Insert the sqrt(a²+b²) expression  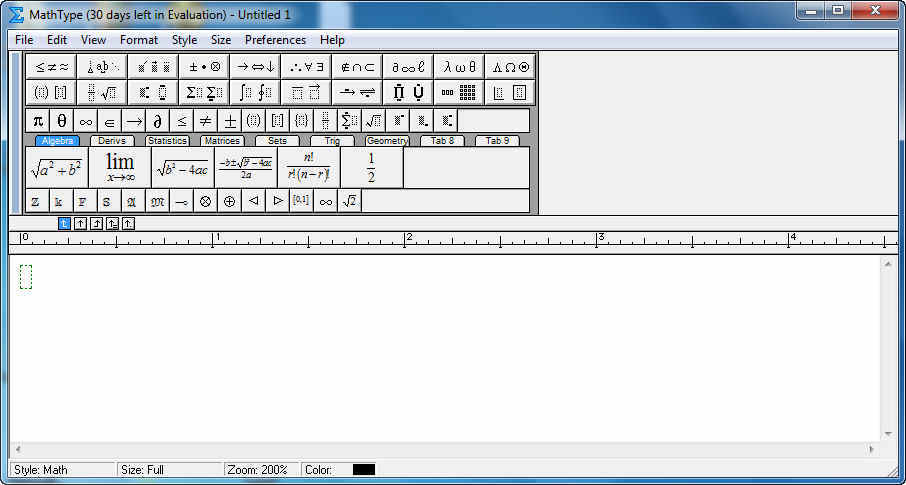click(x=57, y=168)
